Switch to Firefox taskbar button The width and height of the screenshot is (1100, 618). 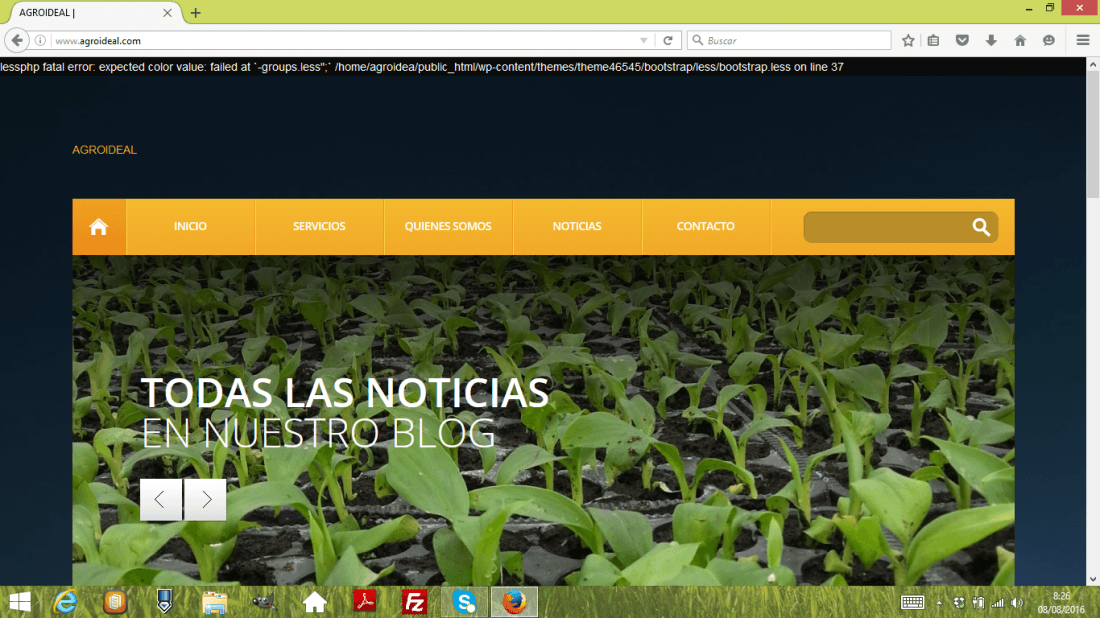coord(514,602)
